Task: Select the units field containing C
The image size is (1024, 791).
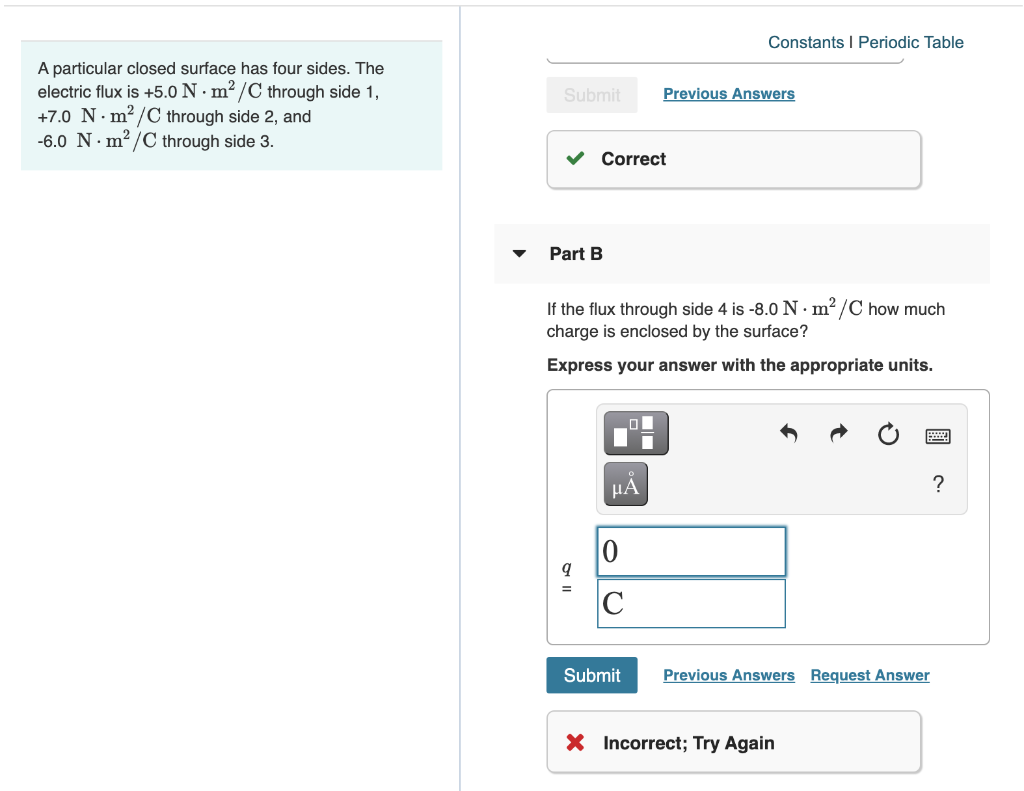Action: pos(690,602)
